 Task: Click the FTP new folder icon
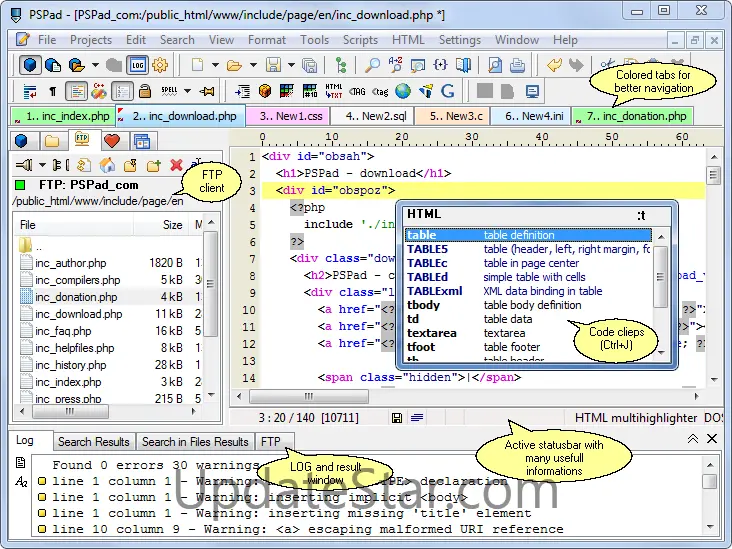153,165
